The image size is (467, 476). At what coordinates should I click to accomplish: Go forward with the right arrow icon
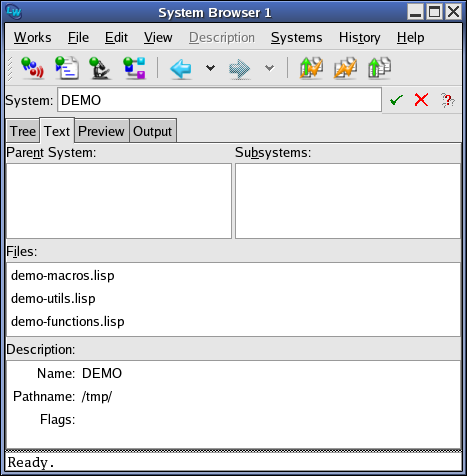pos(239,69)
